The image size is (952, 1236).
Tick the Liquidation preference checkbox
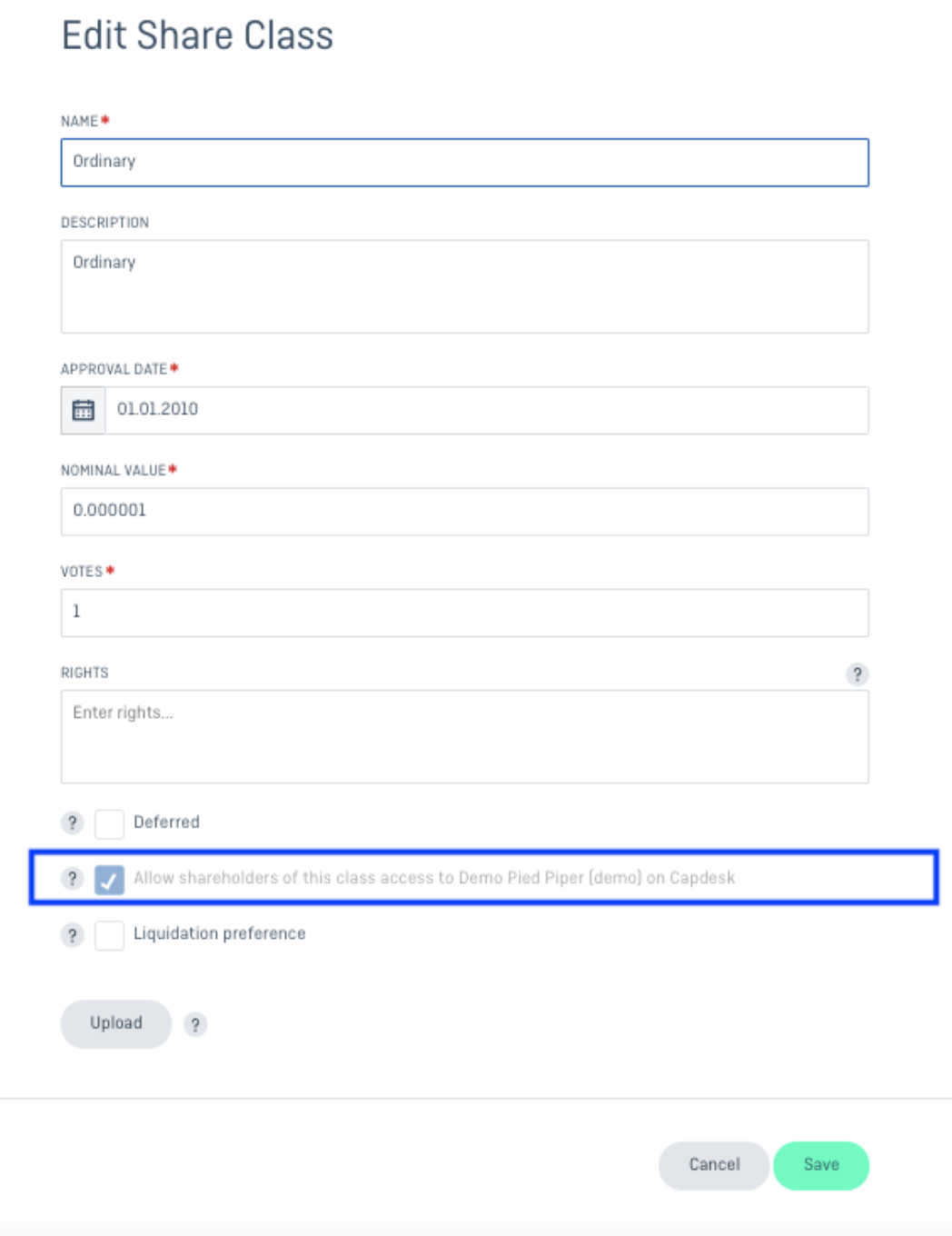click(109, 935)
